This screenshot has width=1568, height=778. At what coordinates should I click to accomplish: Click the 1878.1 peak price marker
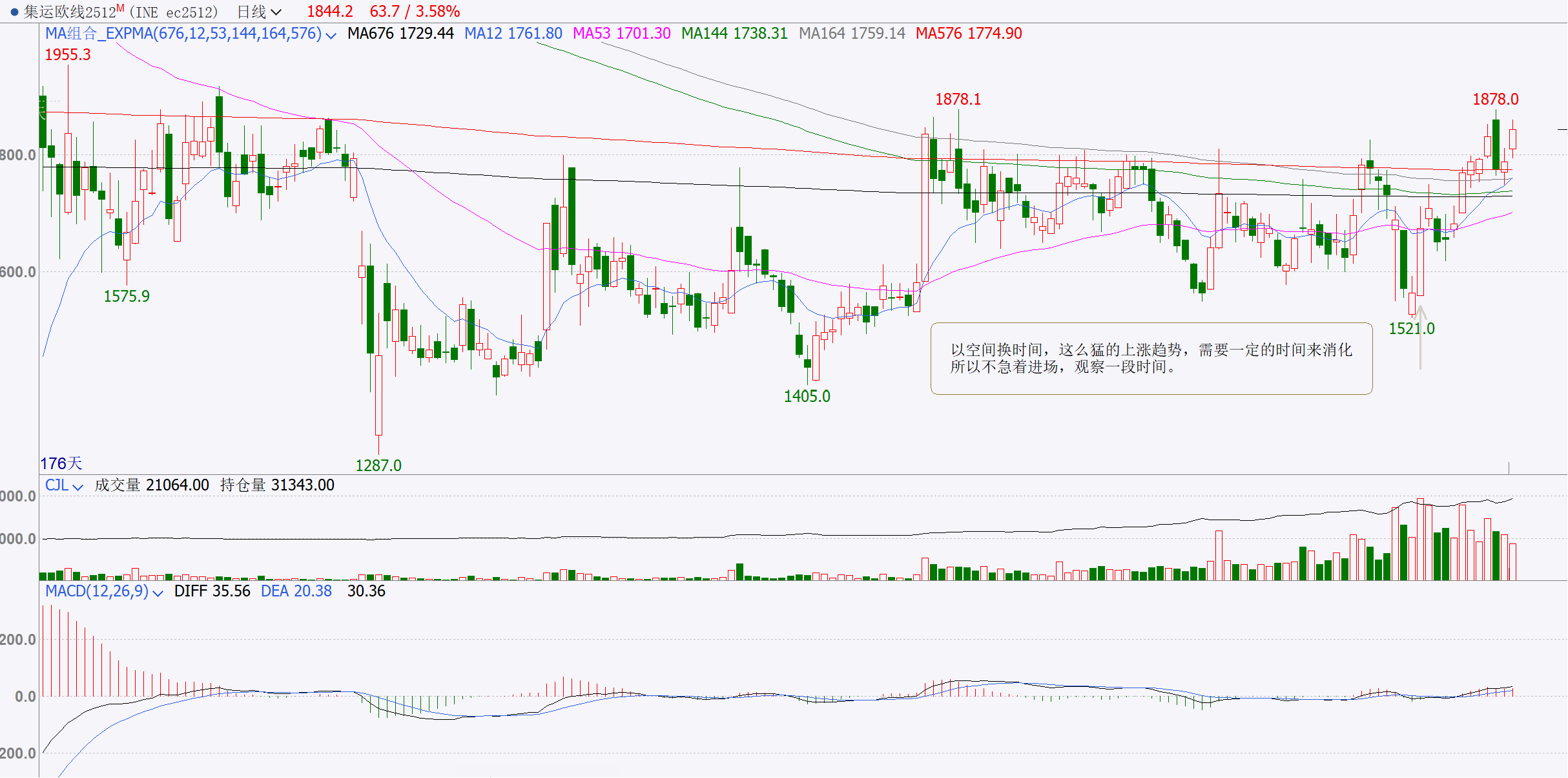click(x=958, y=100)
